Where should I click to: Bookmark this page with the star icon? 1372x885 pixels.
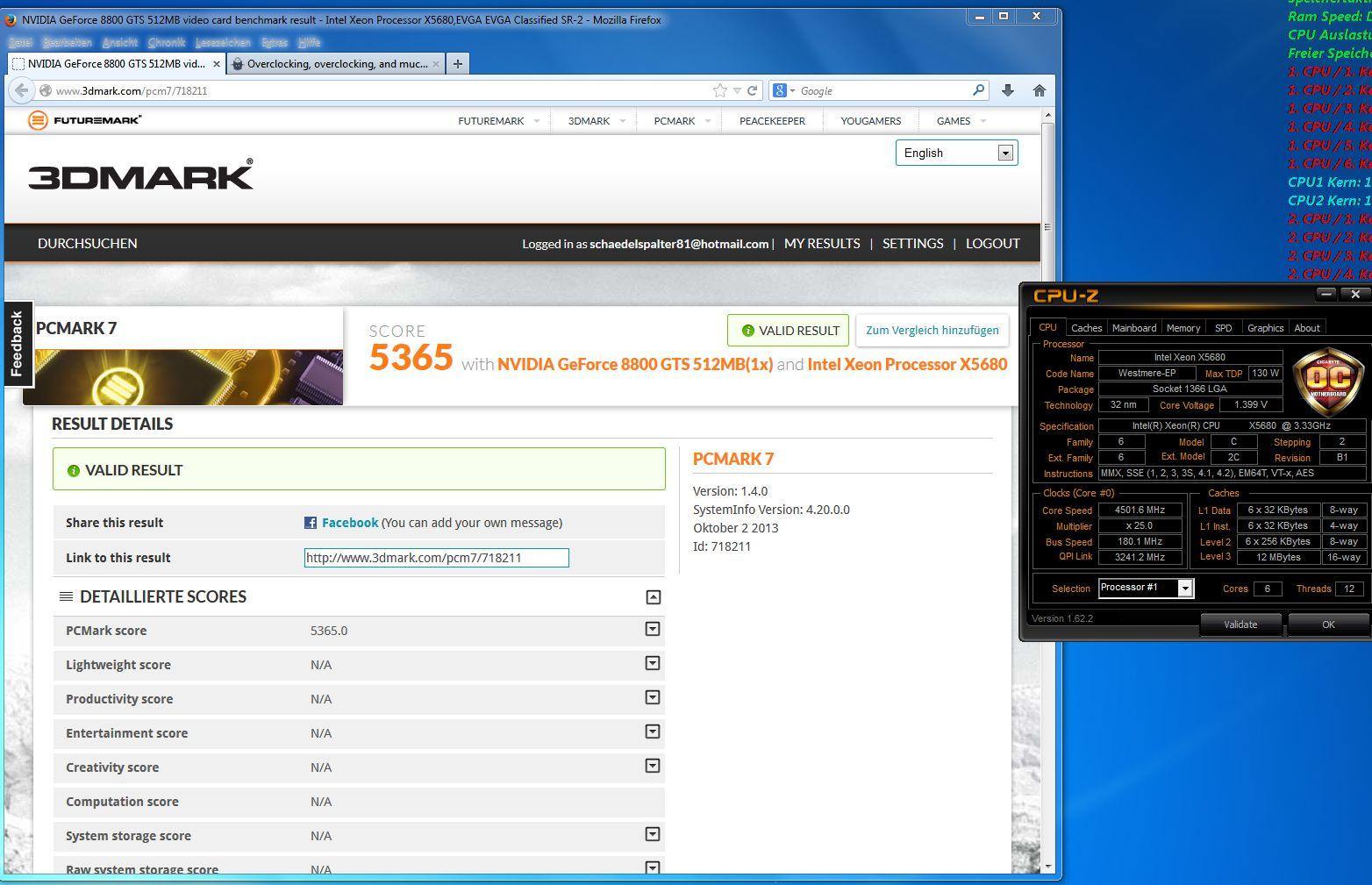click(x=720, y=90)
